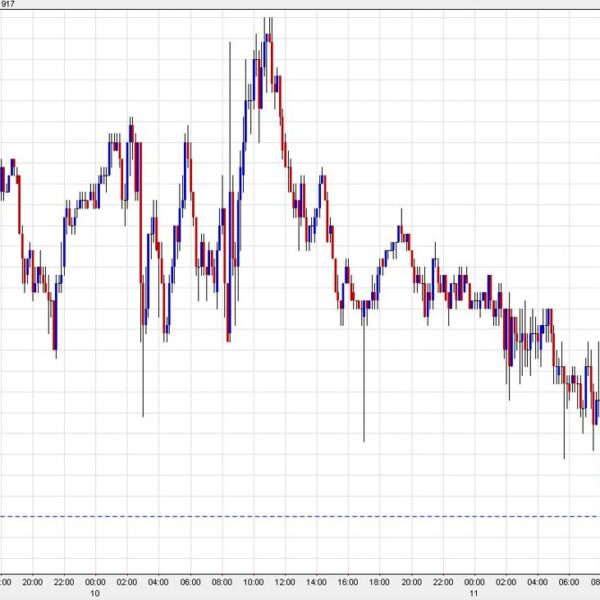600x600 pixels.
Task: Click the 18:00 label on the time axis
Action: coord(380,581)
